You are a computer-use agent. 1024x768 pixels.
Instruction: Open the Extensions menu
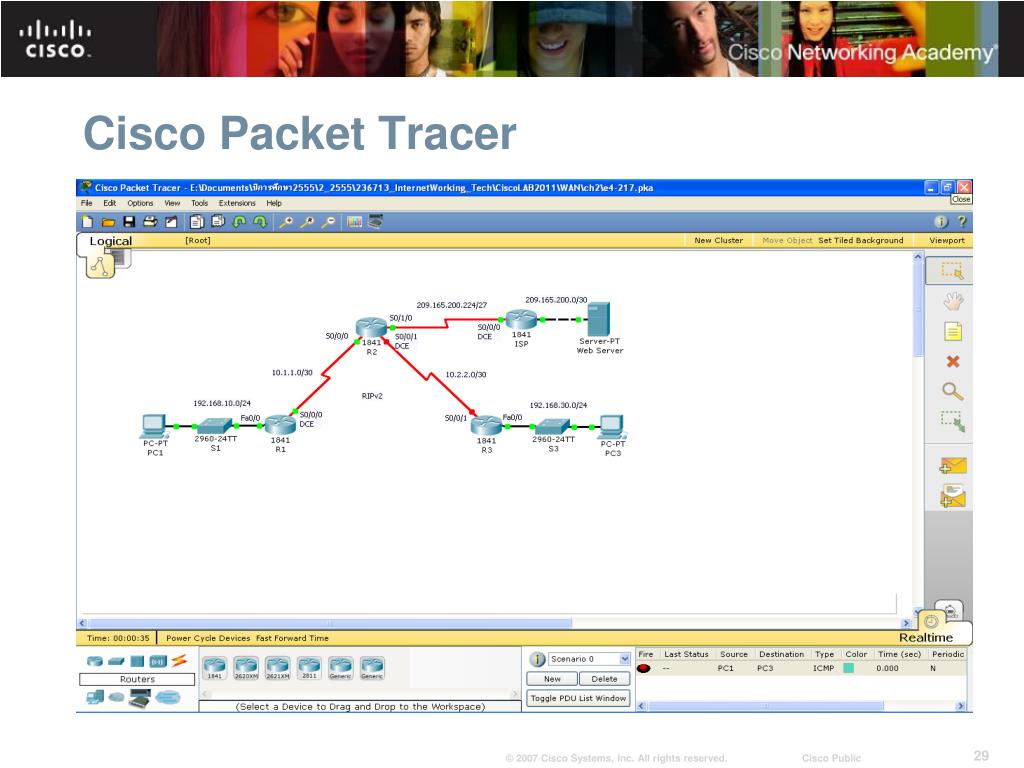[237, 203]
